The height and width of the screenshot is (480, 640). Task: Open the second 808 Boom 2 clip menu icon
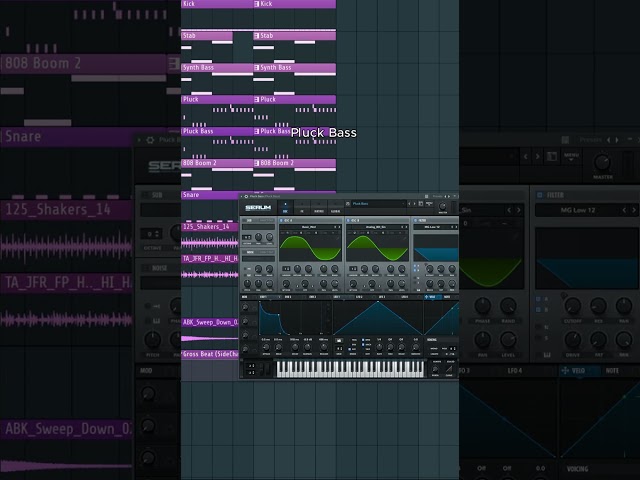pyautogui.click(x=257, y=163)
